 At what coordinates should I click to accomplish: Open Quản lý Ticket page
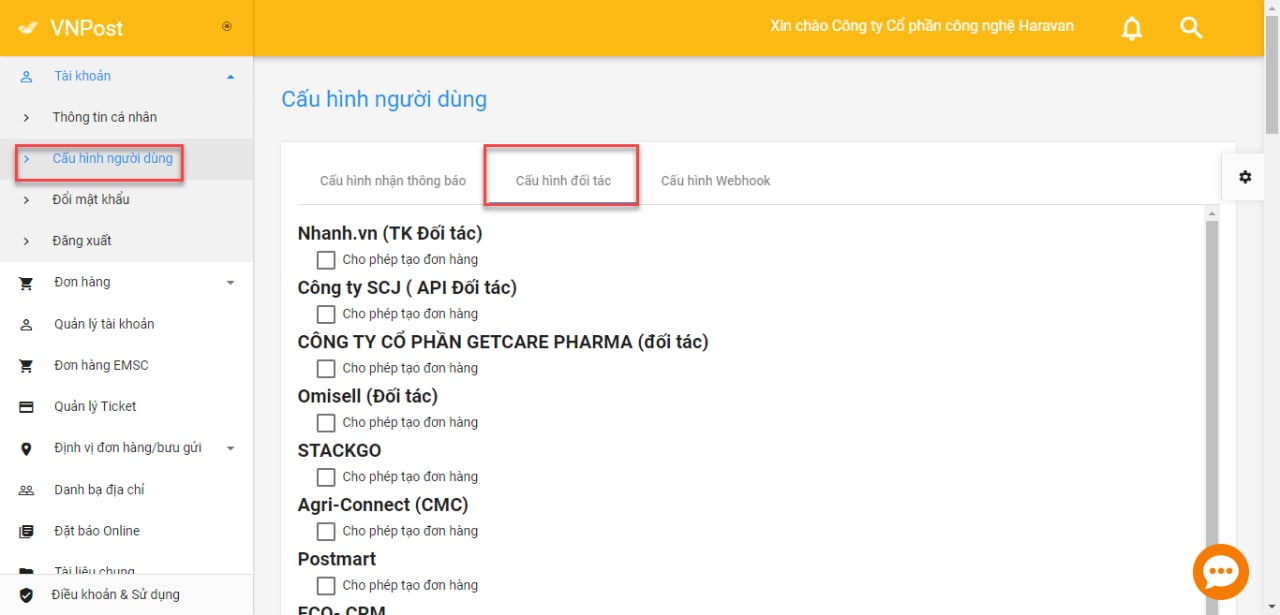[95, 406]
